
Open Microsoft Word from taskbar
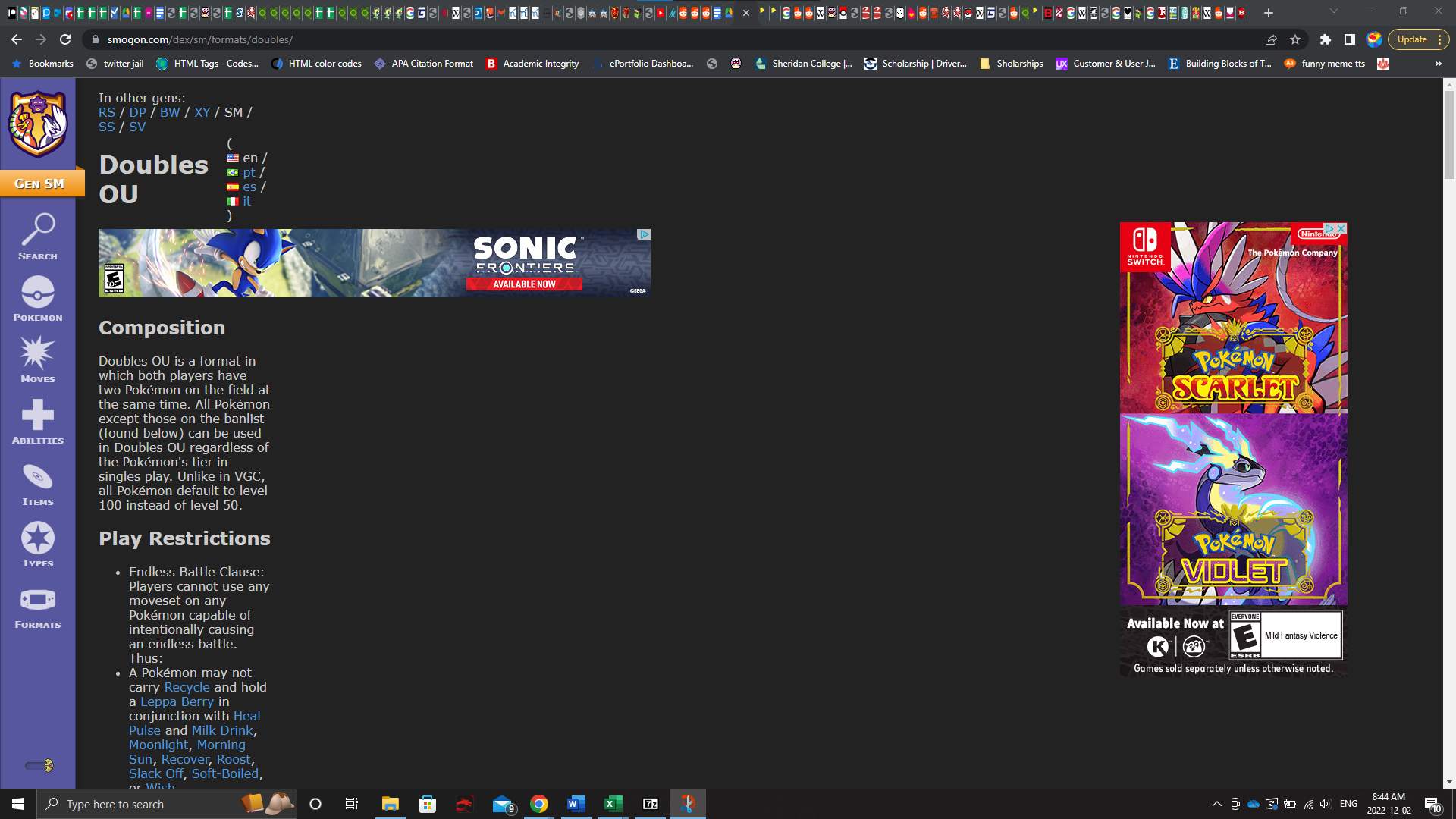point(576,804)
